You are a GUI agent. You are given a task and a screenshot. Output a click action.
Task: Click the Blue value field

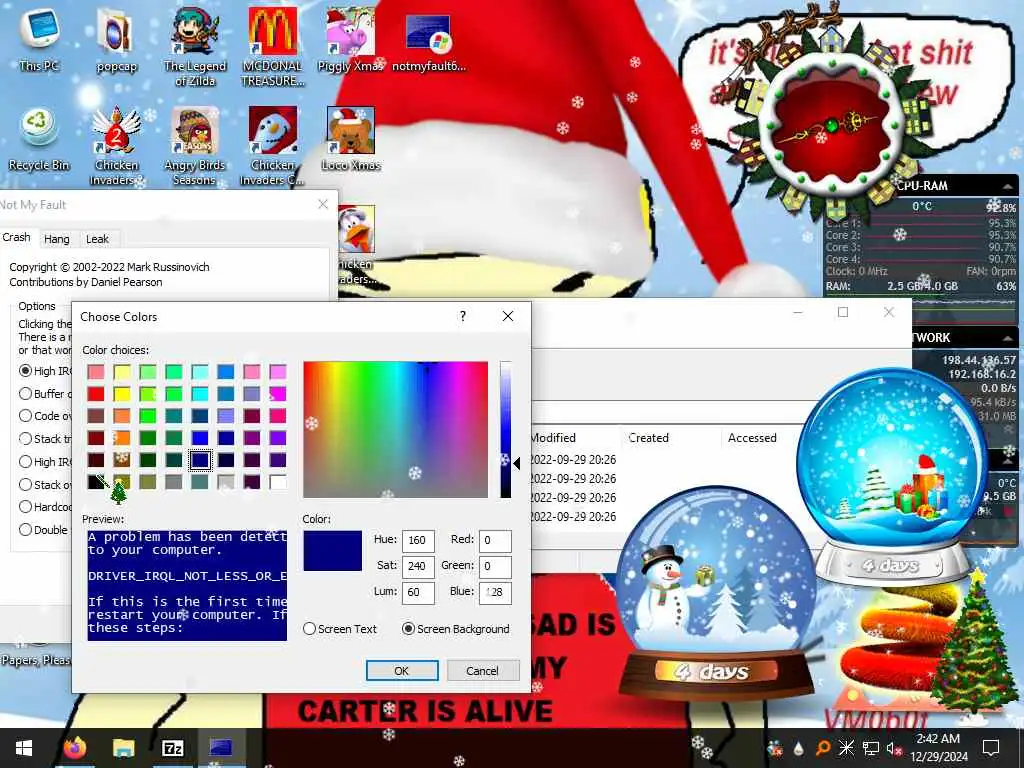click(x=495, y=593)
